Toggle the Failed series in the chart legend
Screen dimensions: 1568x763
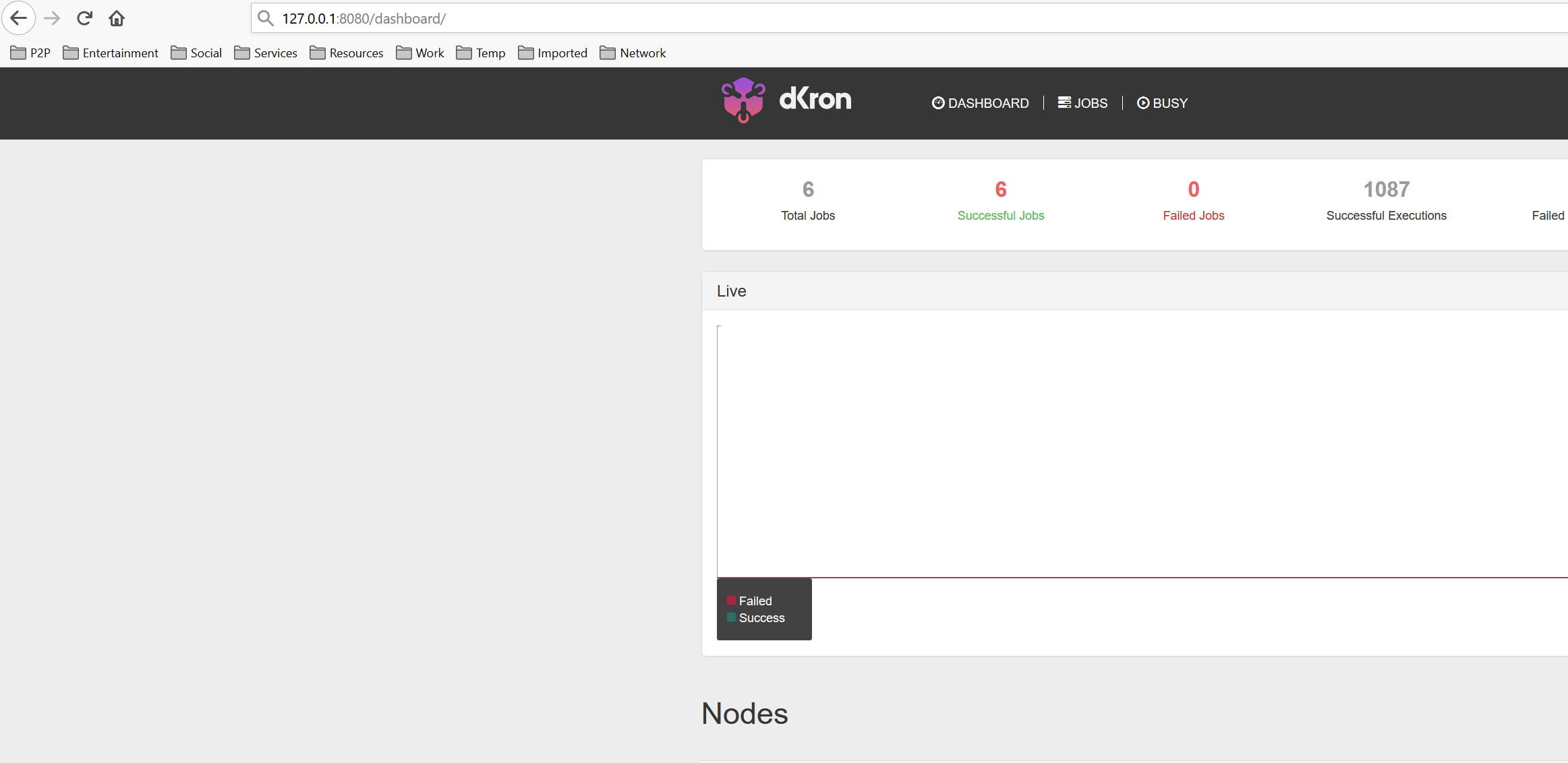(754, 600)
